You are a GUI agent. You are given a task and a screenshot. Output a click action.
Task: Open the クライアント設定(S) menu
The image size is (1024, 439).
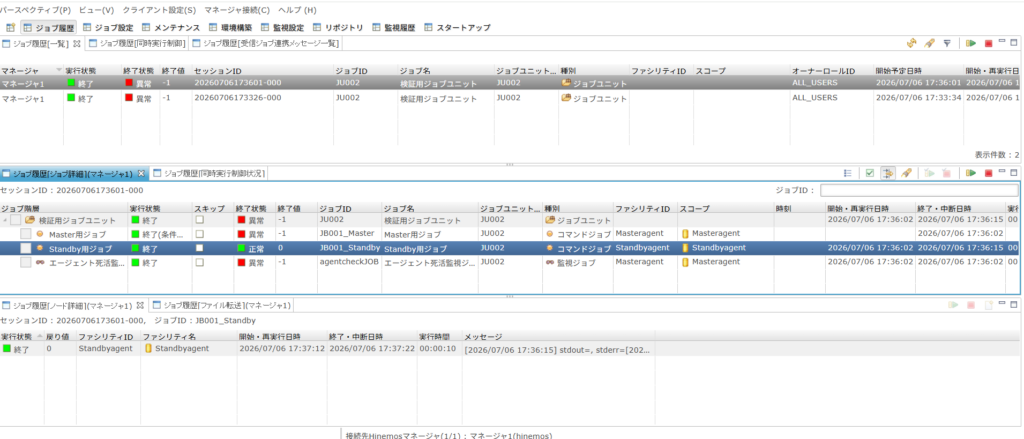pyautogui.click(x=159, y=10)
